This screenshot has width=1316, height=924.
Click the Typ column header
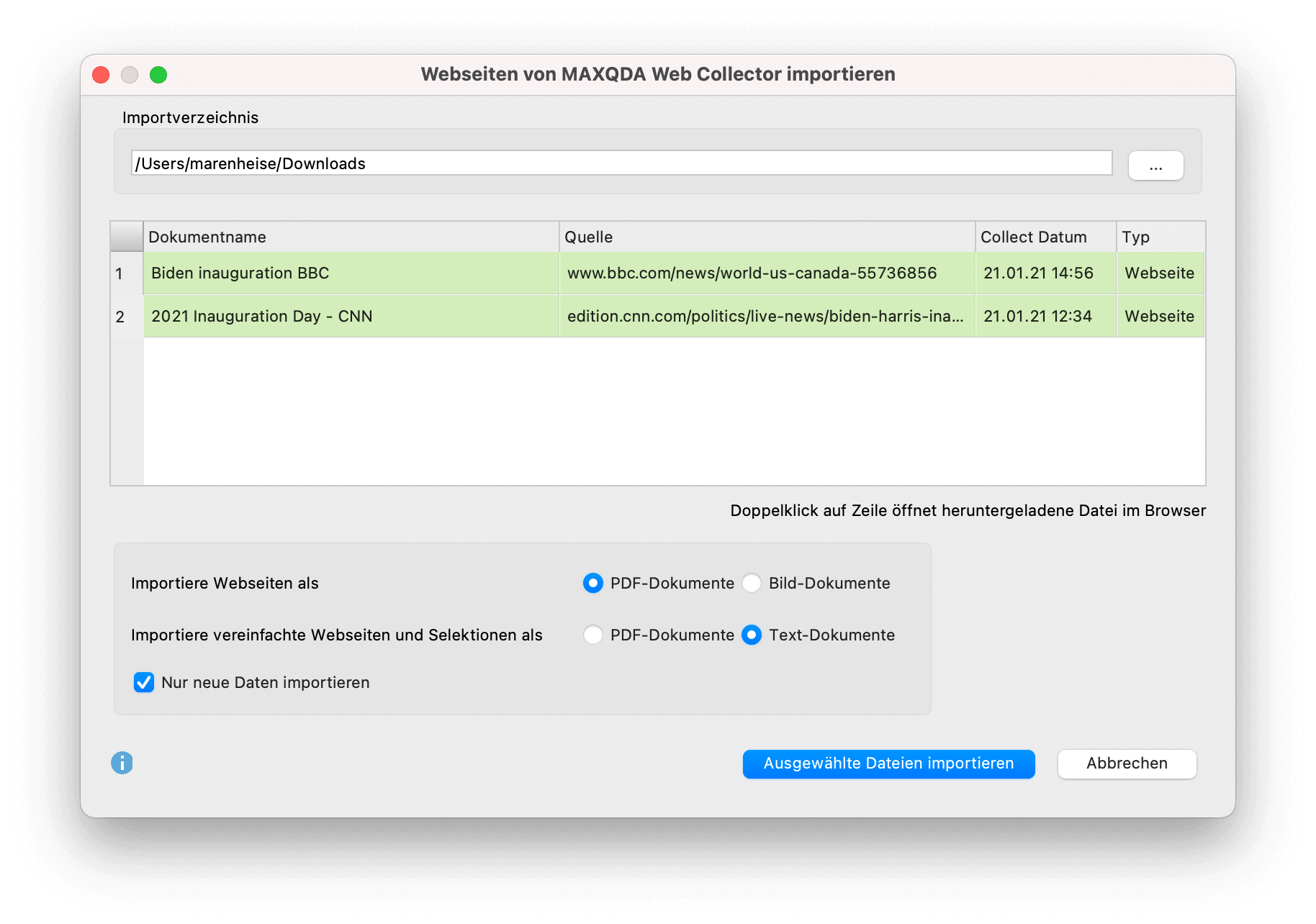tap(1160, 237)
